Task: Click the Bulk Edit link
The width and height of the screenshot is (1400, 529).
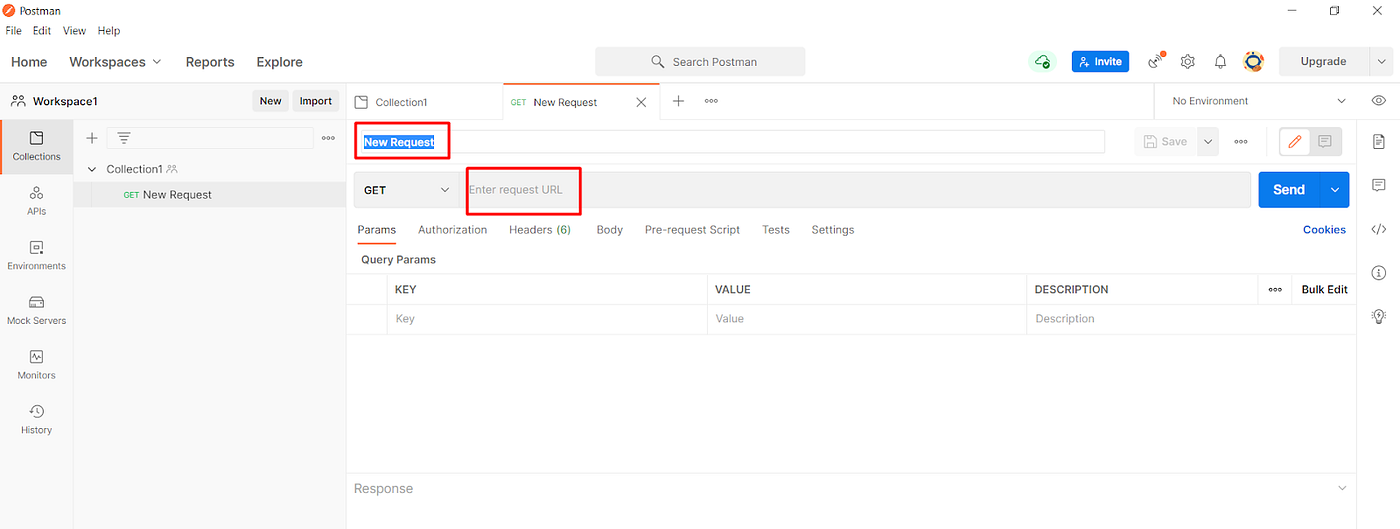Action: click(x=1325, y=289)
